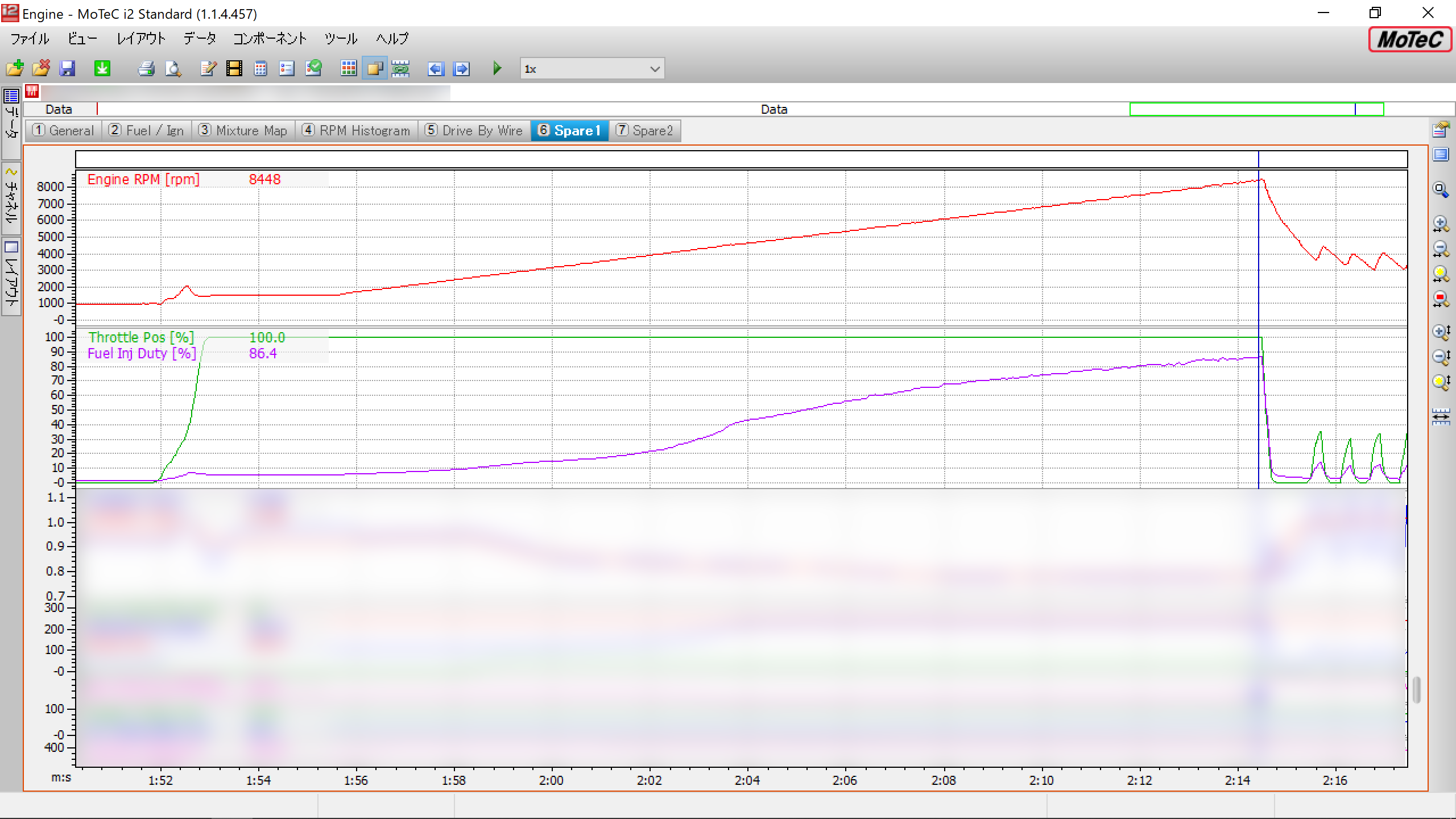Click the print preview icon
1456x819 pixels.
point(173,69)
